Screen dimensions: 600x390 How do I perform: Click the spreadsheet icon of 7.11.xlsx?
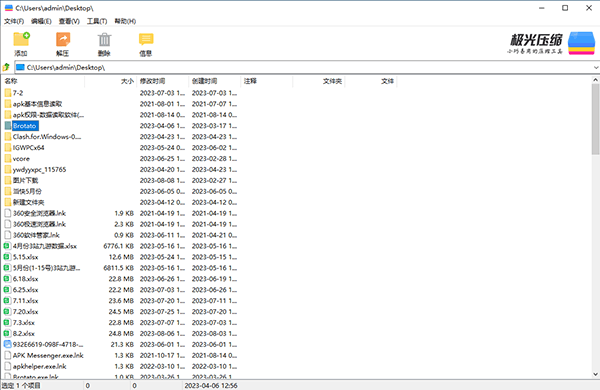[7, 300]
